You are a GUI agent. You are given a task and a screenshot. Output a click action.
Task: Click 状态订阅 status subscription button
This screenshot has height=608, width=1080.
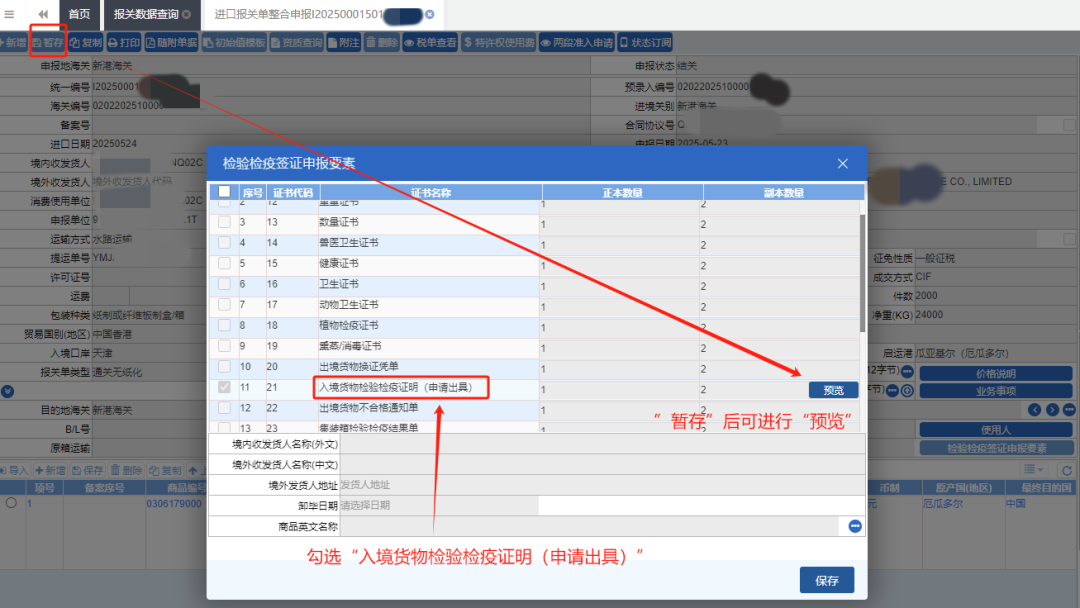pyautogui.click(x=645, y=43)
